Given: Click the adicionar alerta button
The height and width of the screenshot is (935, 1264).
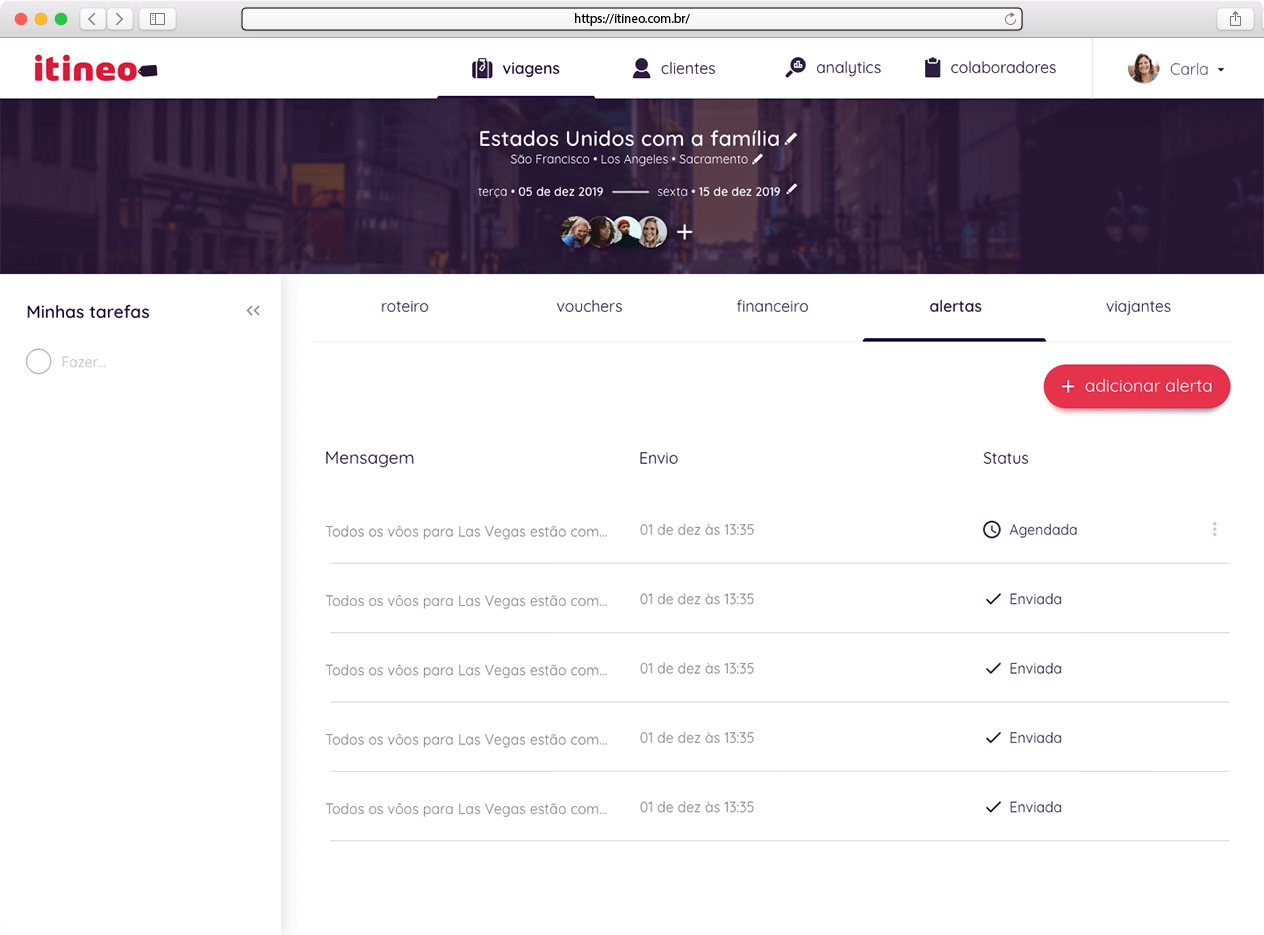Looking at the screenshot, I should tap(1137, 386).
